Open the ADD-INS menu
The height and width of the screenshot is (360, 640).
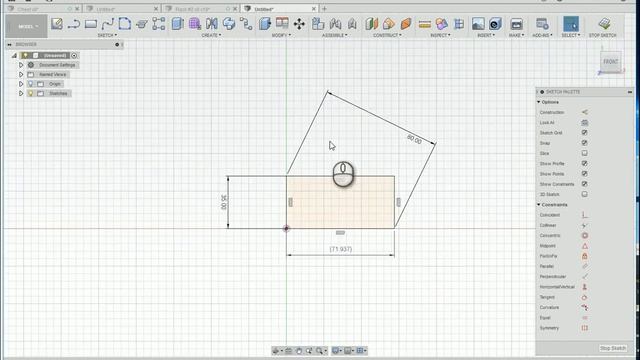pos(542,35)
